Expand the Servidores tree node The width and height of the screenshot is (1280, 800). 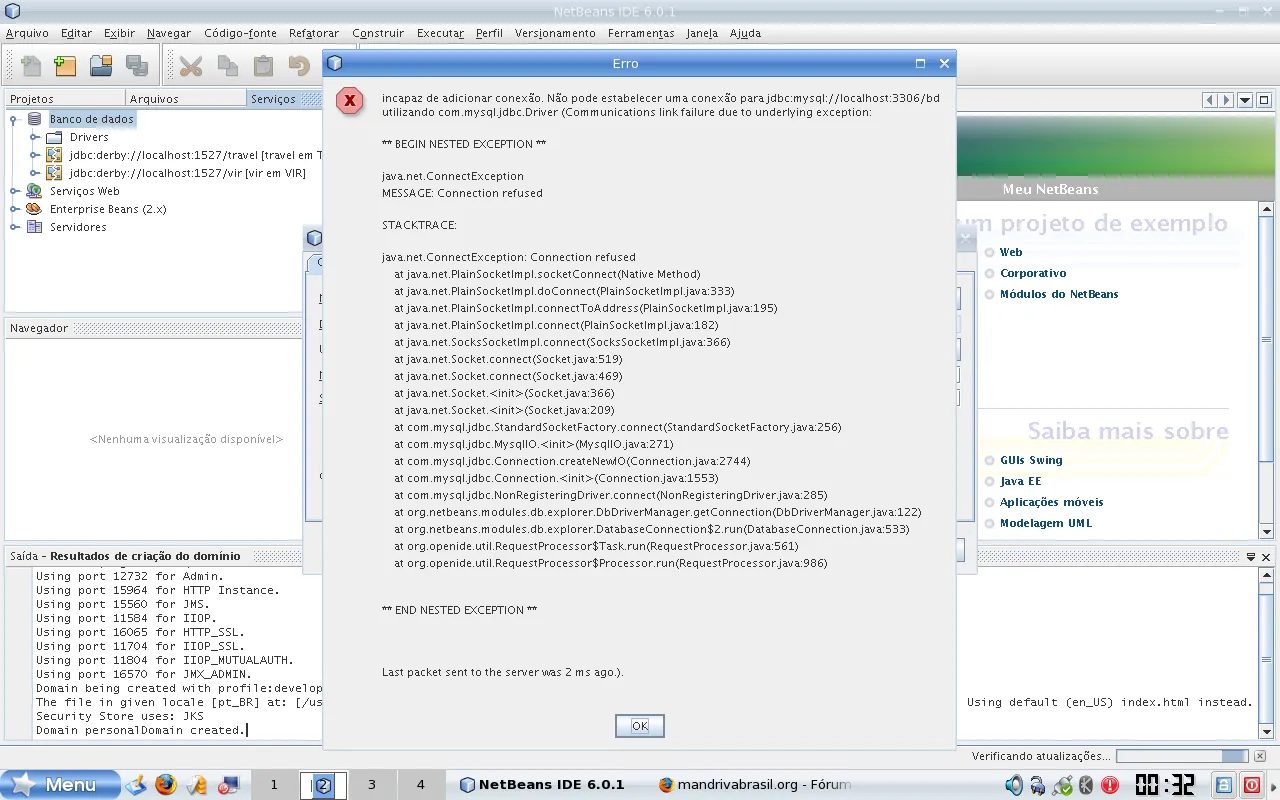click(15, 227)
